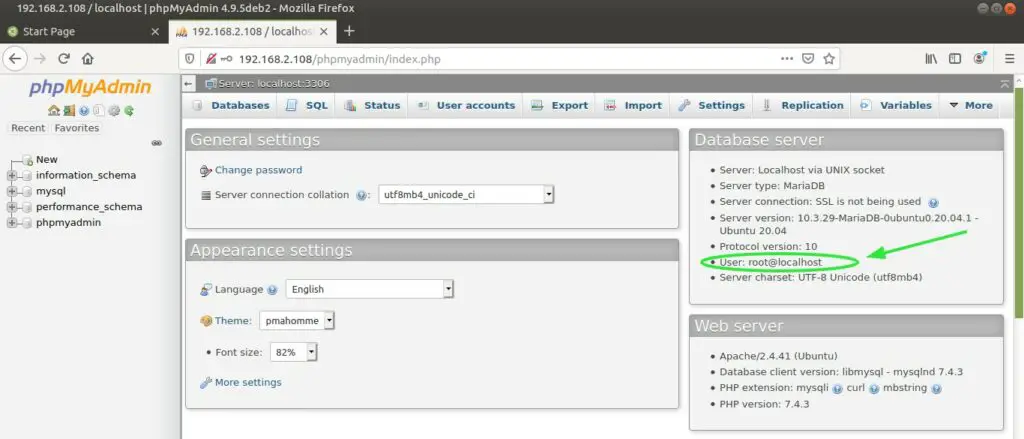Open the Theme dropdown showing pmahomme
The width and height of the screenshot is (1024, 439).
(x=297, y=321)
